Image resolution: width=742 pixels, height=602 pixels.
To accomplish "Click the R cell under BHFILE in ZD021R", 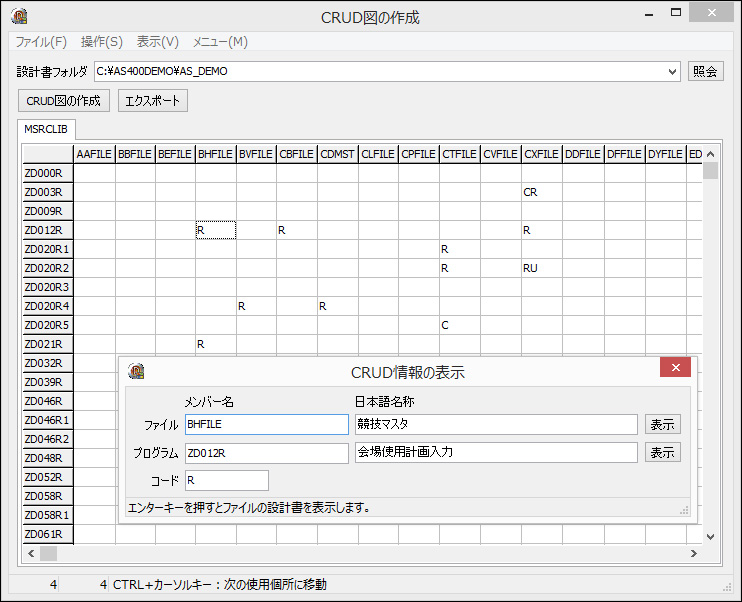I will [x=216, y=344].
